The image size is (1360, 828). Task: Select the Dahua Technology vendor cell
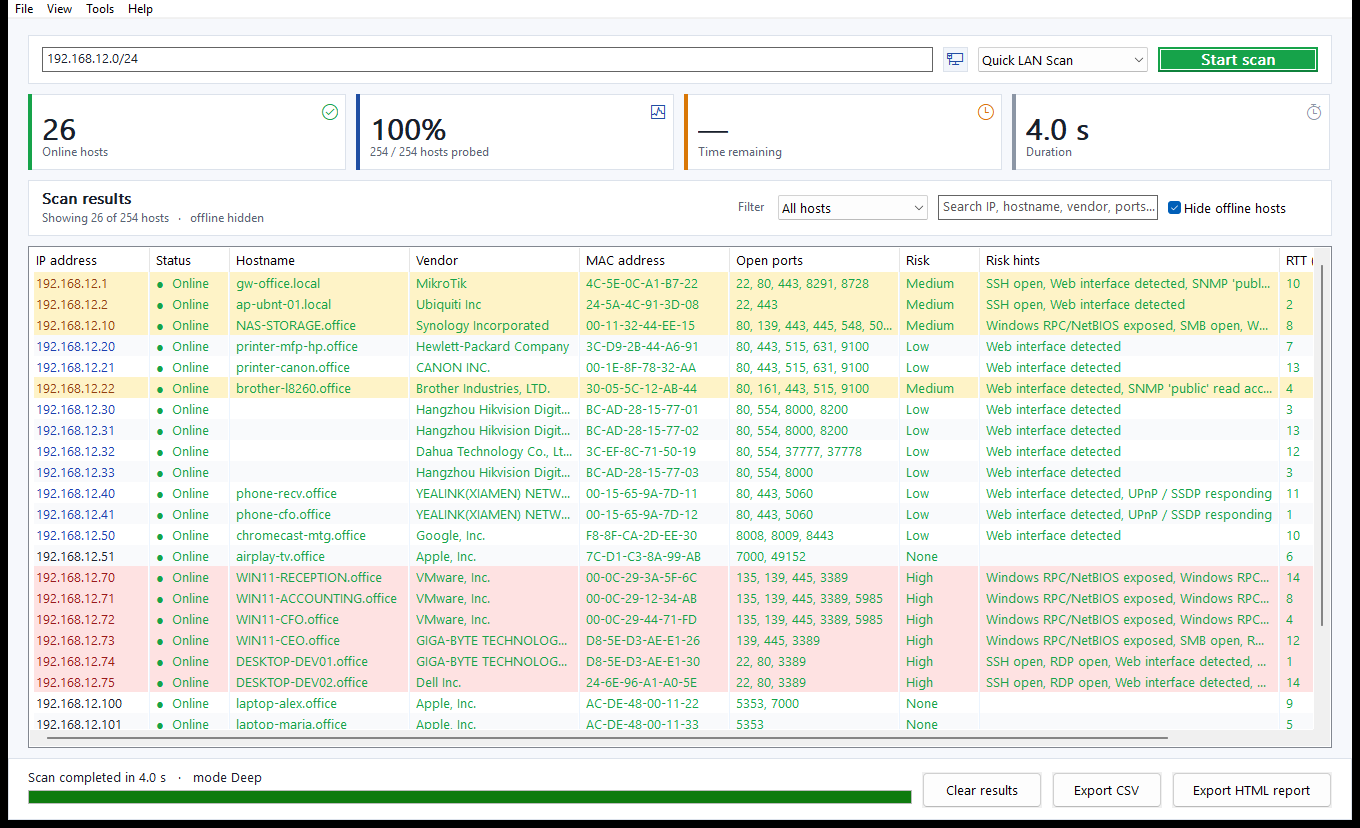click(x=494, y=451)
